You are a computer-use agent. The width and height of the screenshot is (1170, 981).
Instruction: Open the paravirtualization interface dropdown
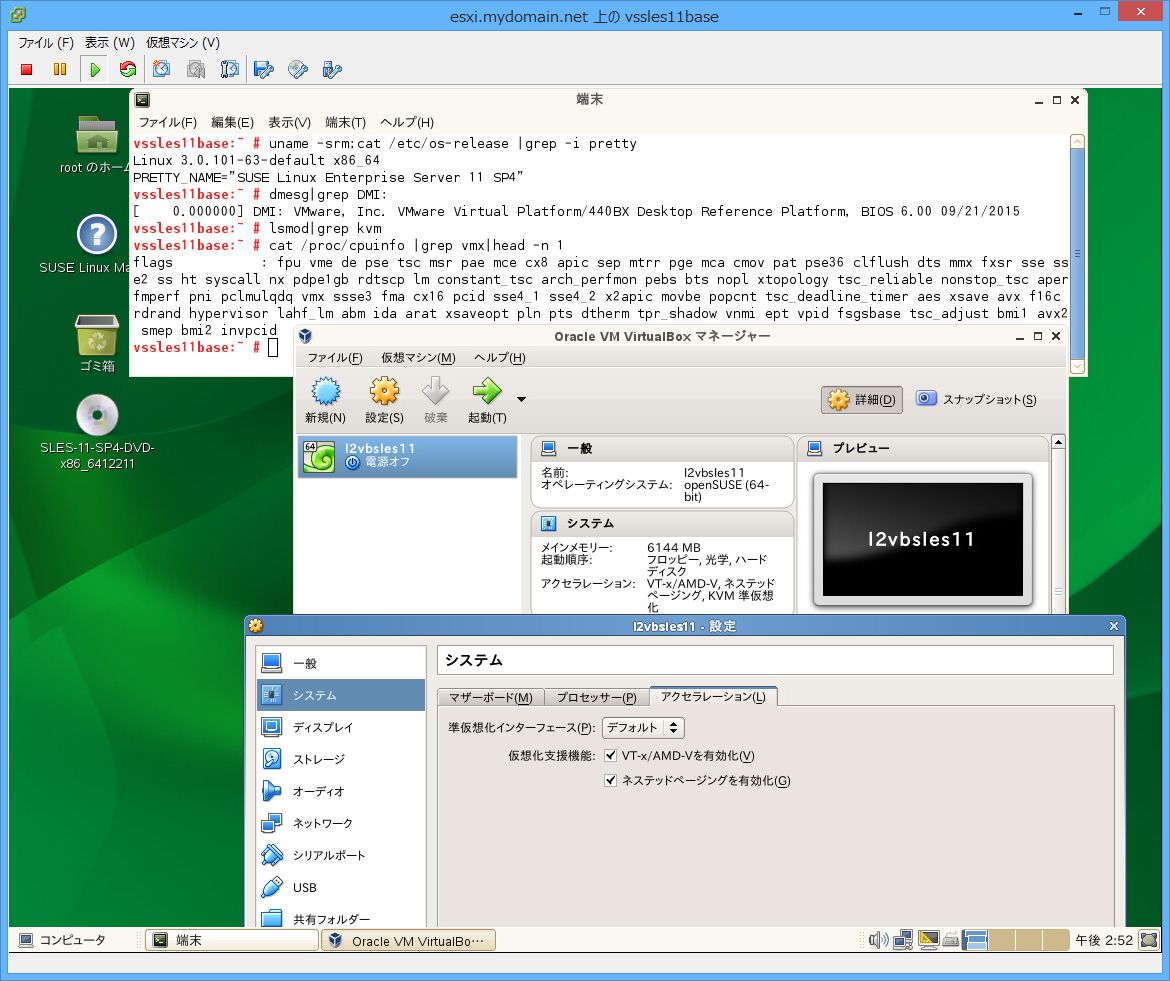pos(643,727)
